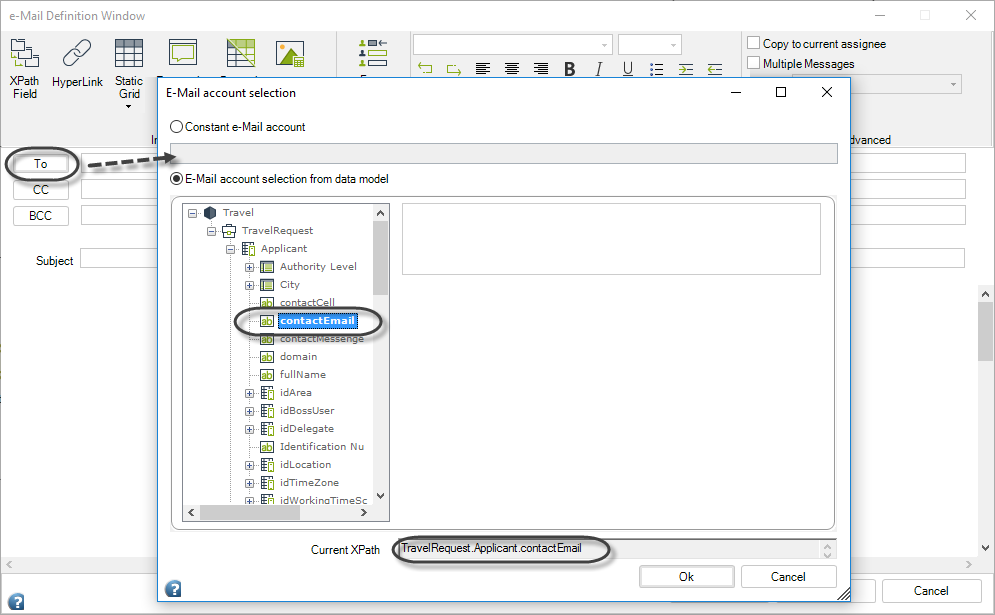
Task: Expand the idBossUser node
Action: pyautogui.click(x=249, y=411)
